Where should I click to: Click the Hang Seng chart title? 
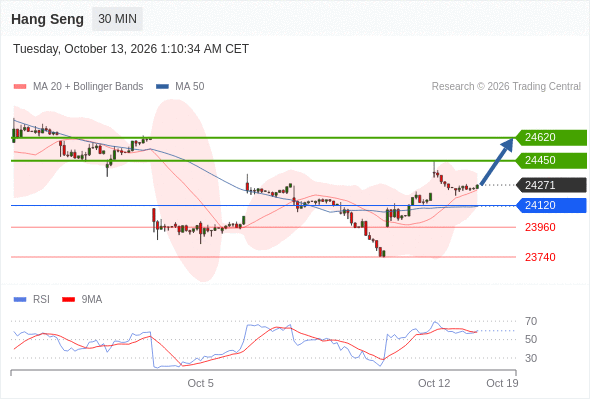point(47,19)
